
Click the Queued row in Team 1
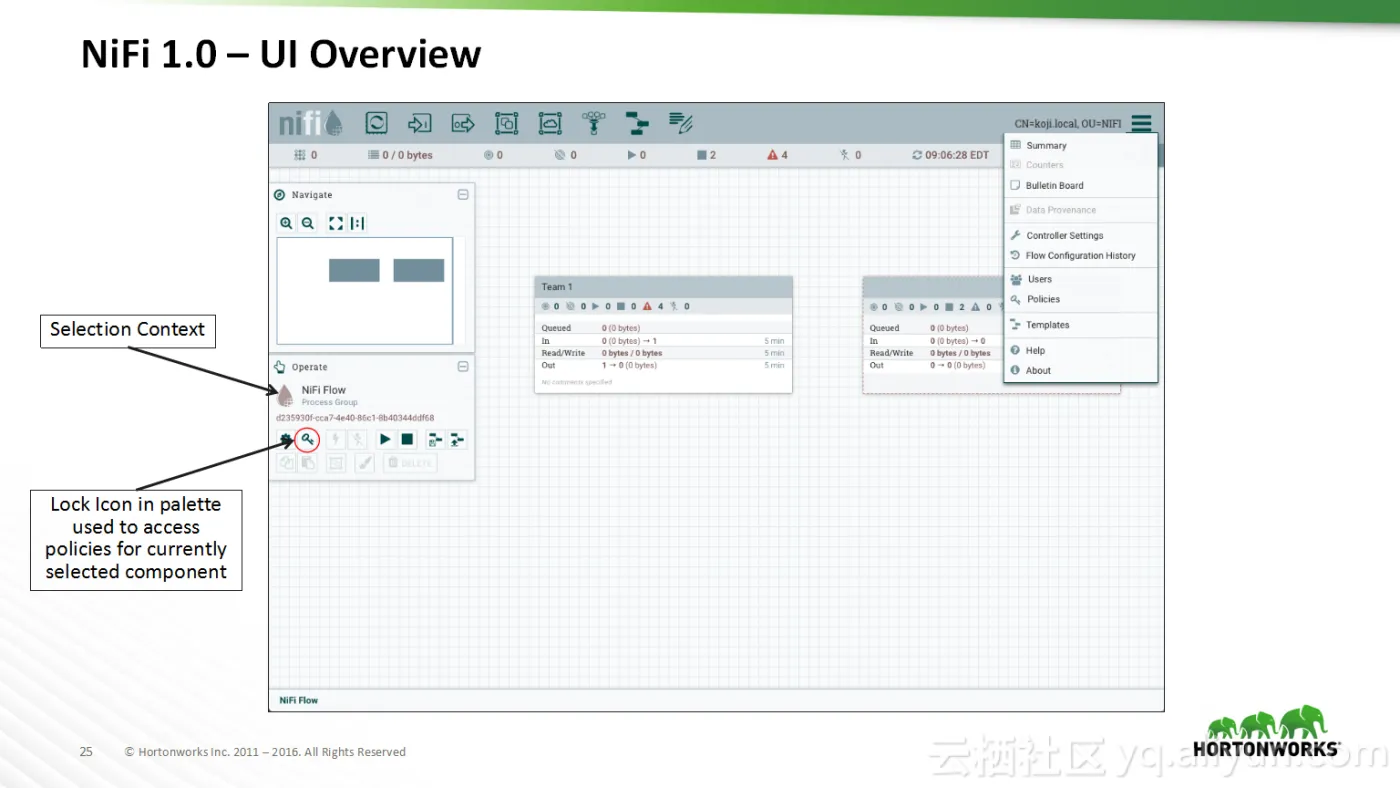[663, 328]
